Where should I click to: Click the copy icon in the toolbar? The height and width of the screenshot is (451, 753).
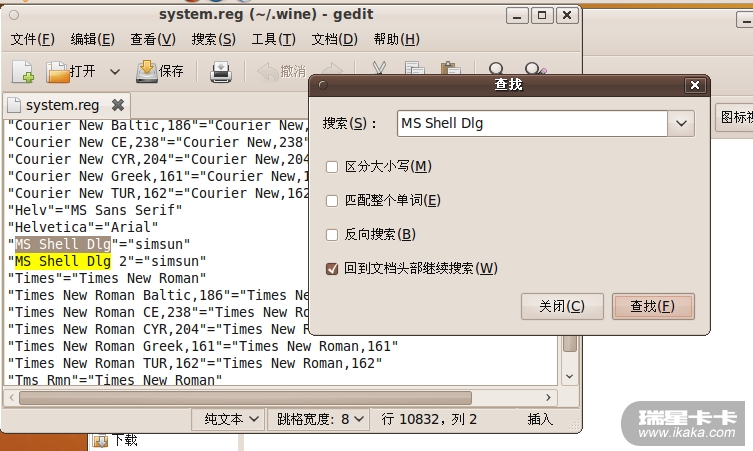tap(414, 68)
